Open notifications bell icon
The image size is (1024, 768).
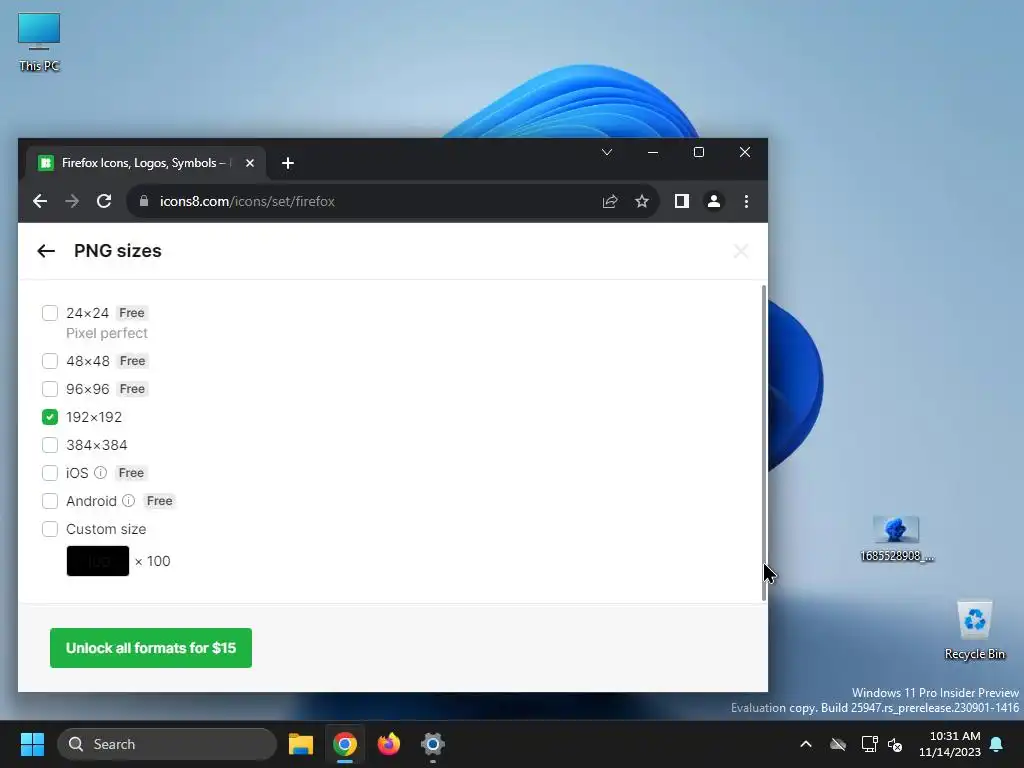coord(997,744)
